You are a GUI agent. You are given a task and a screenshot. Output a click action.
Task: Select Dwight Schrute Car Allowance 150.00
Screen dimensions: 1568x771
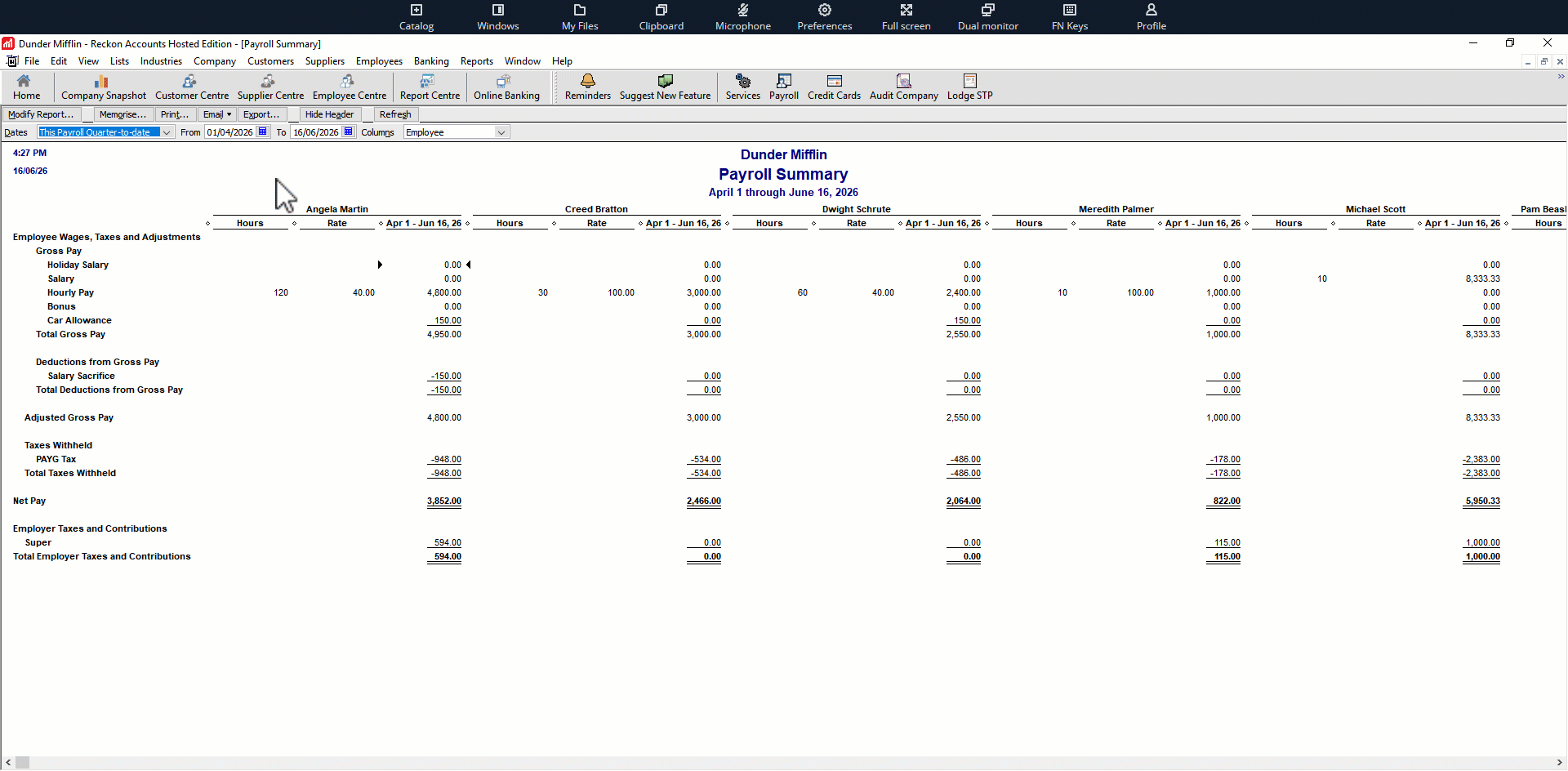[966, 320]
